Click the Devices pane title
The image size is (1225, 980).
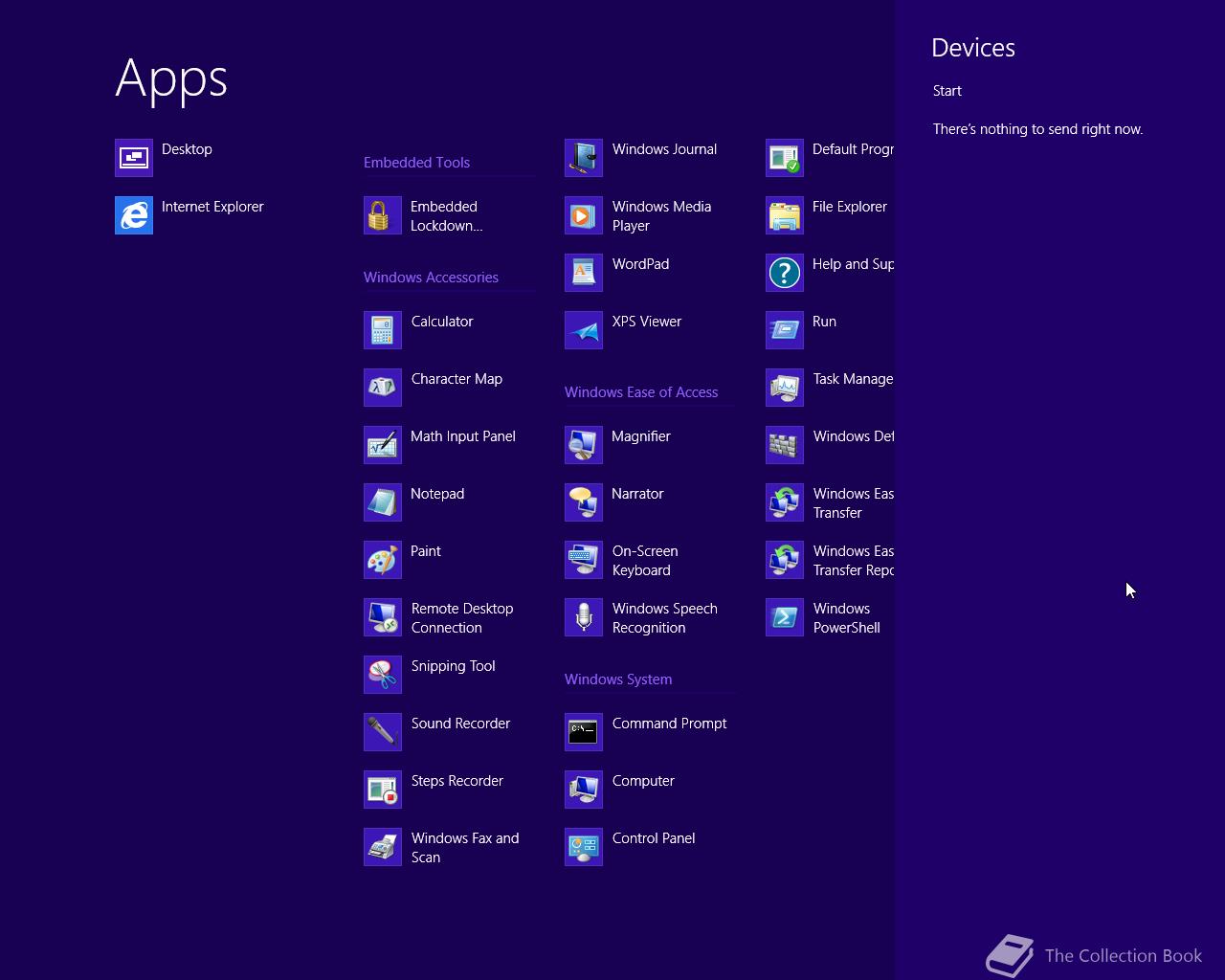[x=973, y=48]
